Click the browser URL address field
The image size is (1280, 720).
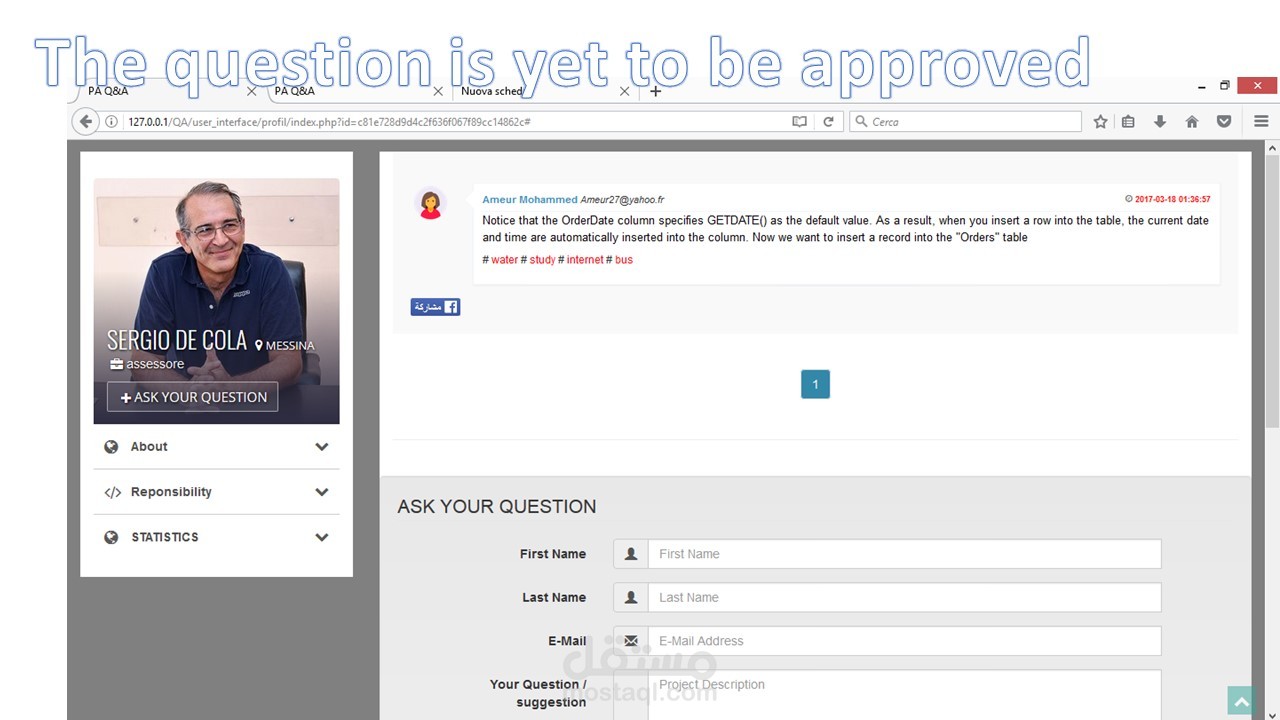pos(455,122)
